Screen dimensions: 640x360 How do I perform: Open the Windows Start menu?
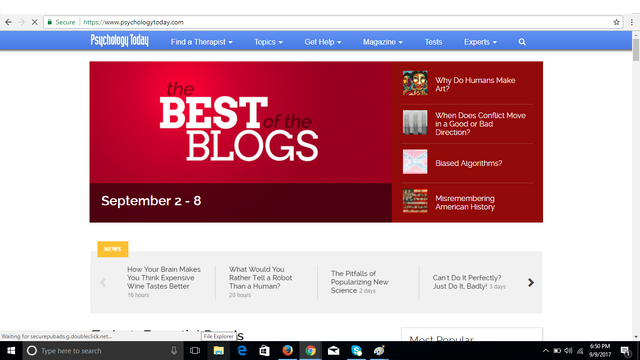pyautogui.click(x=11, y=351)
